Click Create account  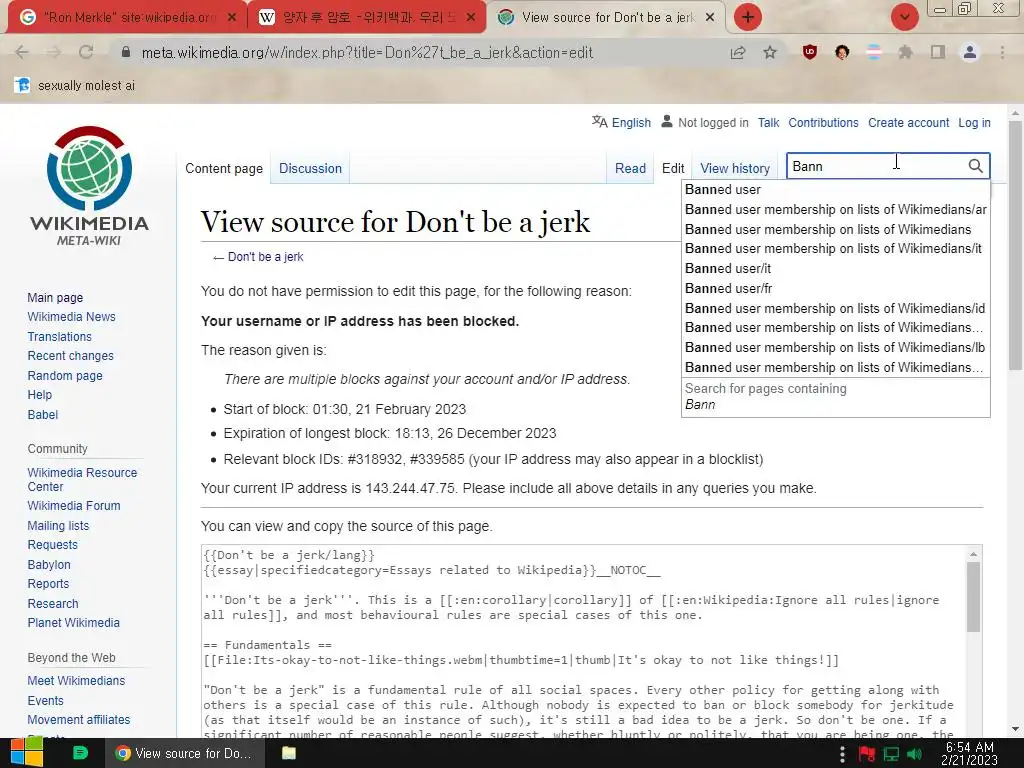point(908,123)
